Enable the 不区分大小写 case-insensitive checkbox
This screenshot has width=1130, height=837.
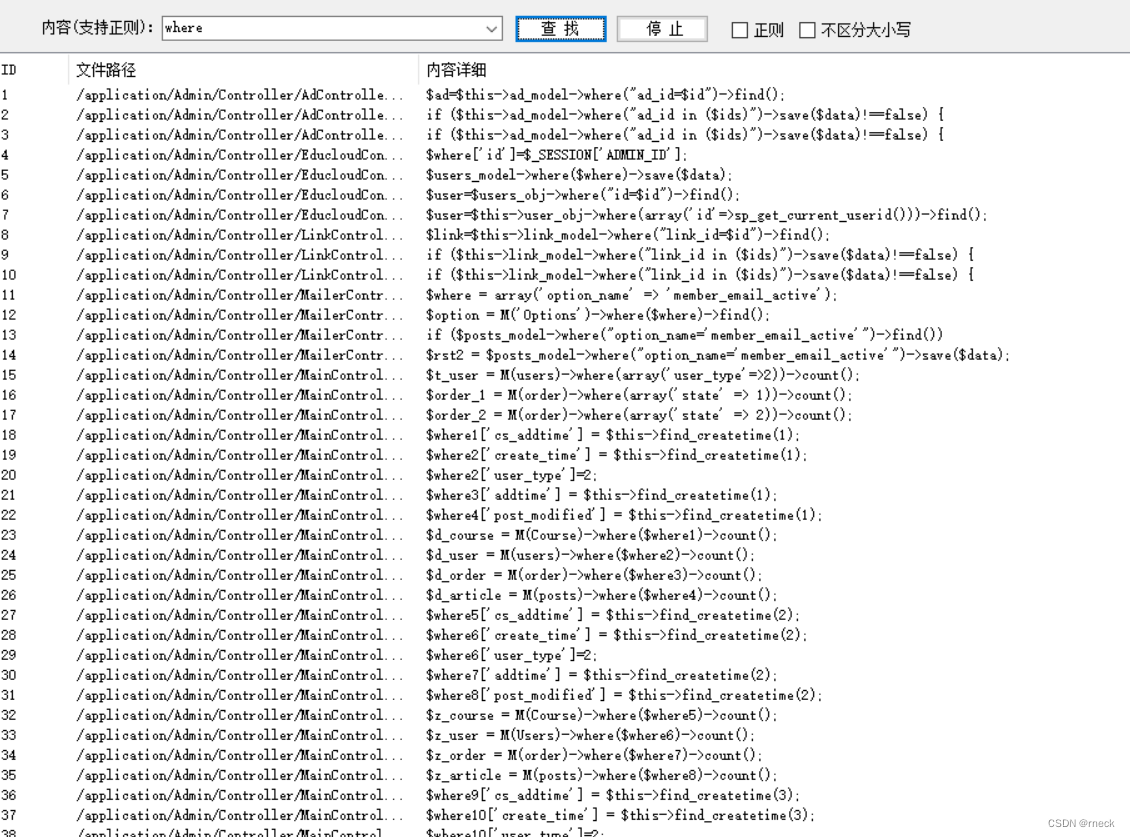(x=806, y=30)
